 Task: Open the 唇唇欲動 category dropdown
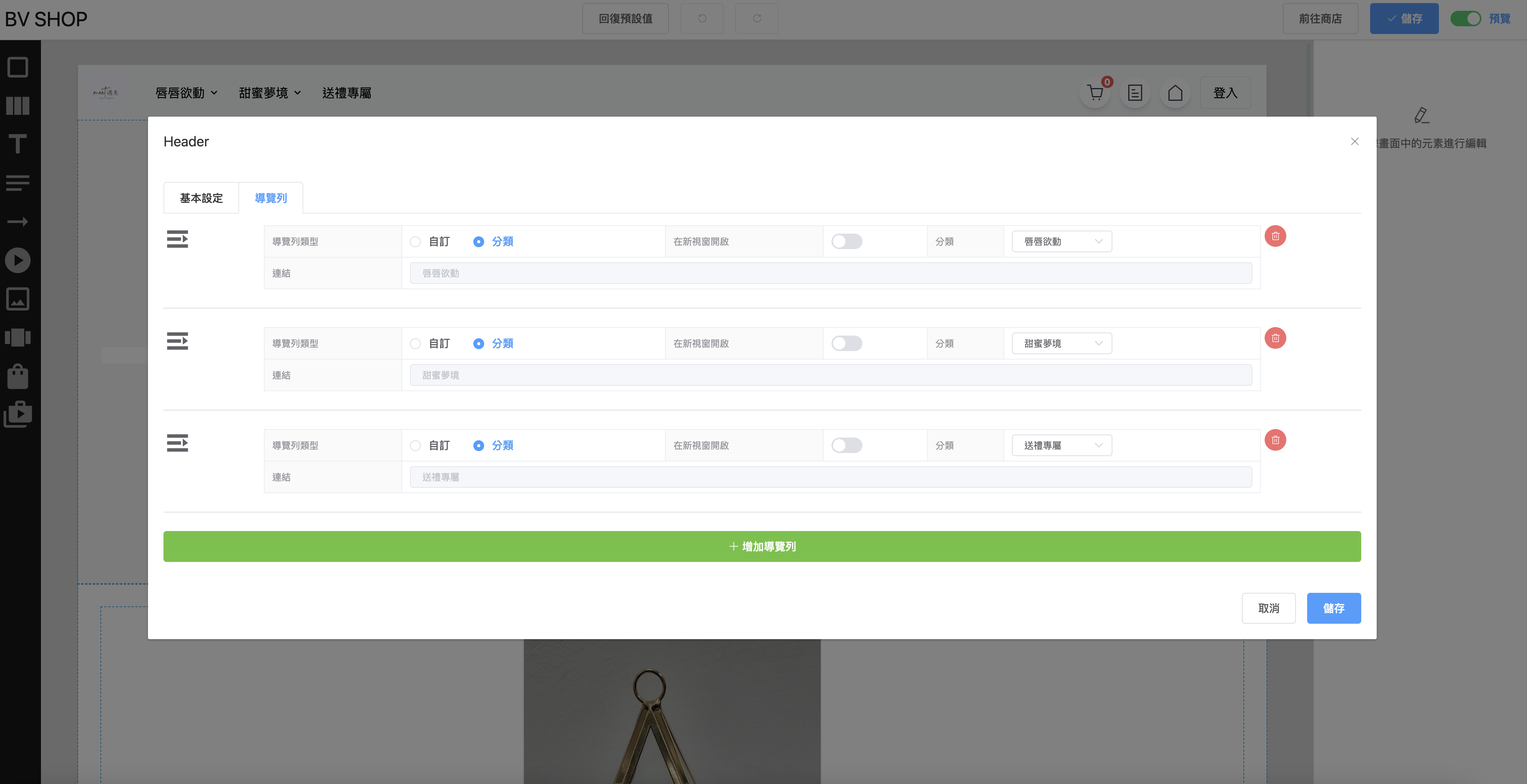point(1062,241)
